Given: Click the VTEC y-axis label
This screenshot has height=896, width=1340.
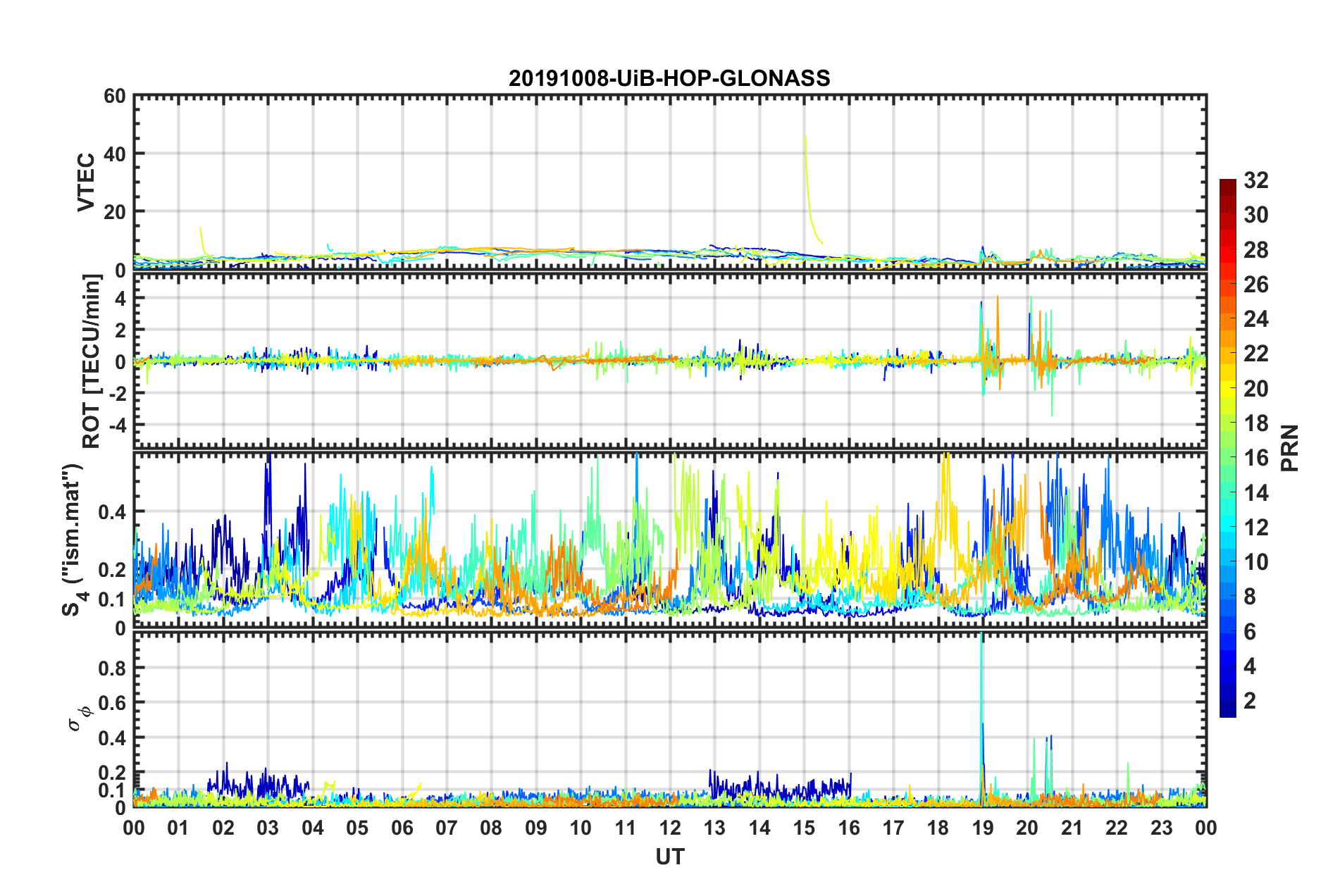Looking at the screenshot, I should tap(86, 182).
